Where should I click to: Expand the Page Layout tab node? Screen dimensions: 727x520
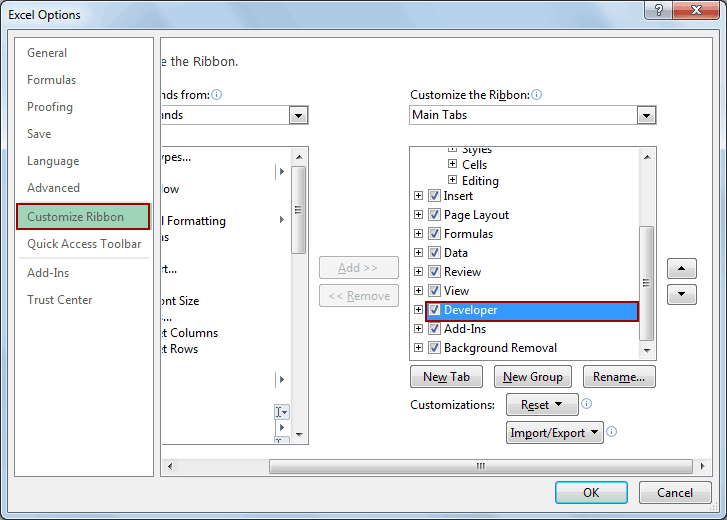[418, 215]
